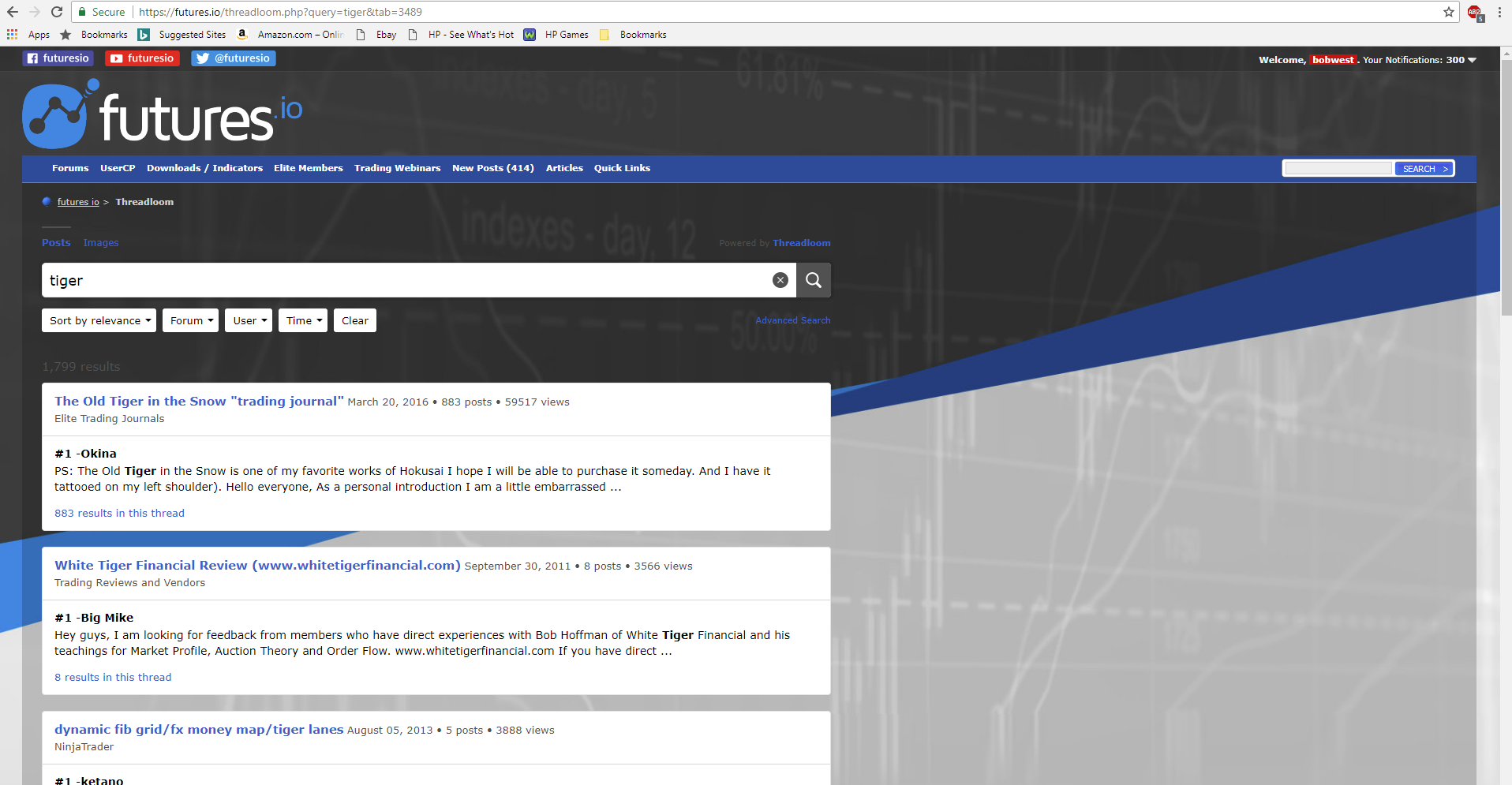Open the UserCP menu item

118,168
